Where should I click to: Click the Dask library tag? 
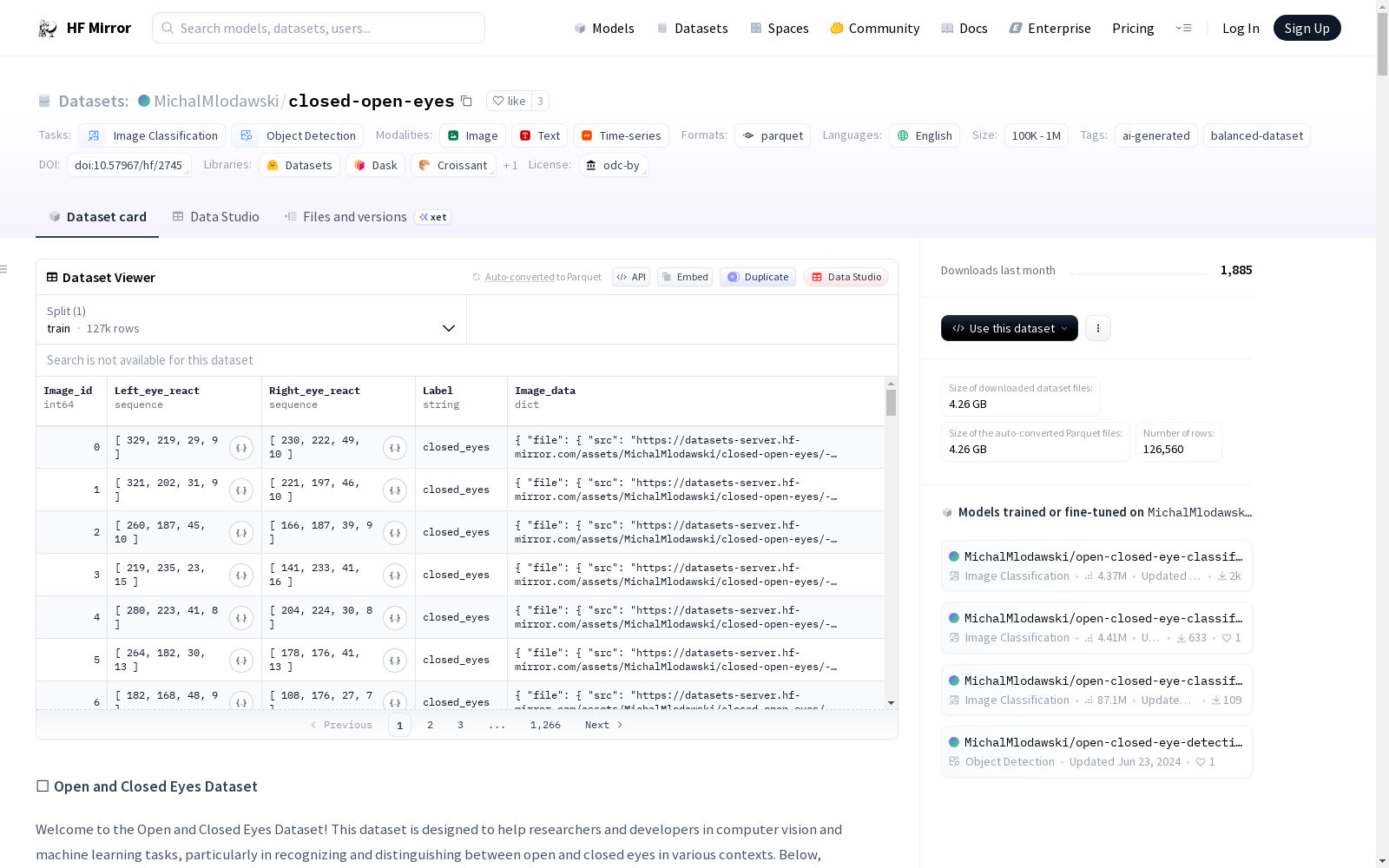(376, 165)
